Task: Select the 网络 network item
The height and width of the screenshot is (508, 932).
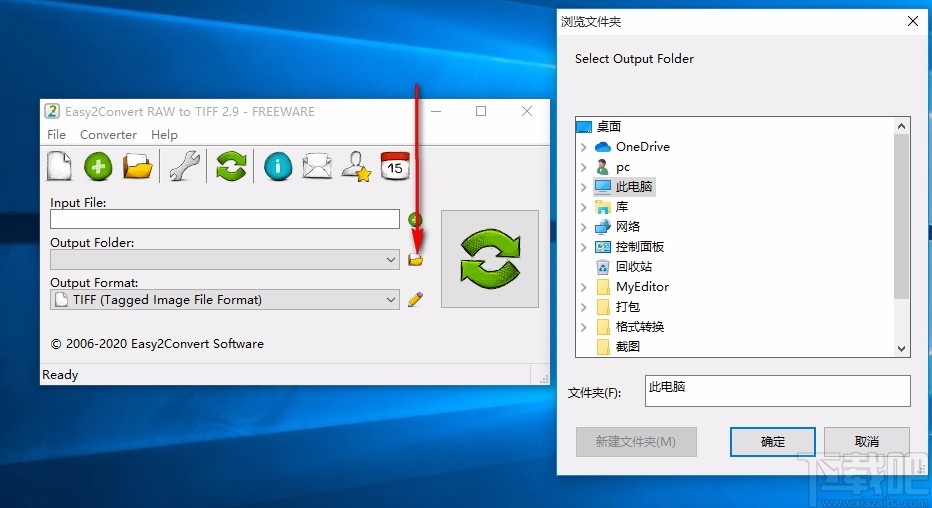Action: tap(628, 226)
